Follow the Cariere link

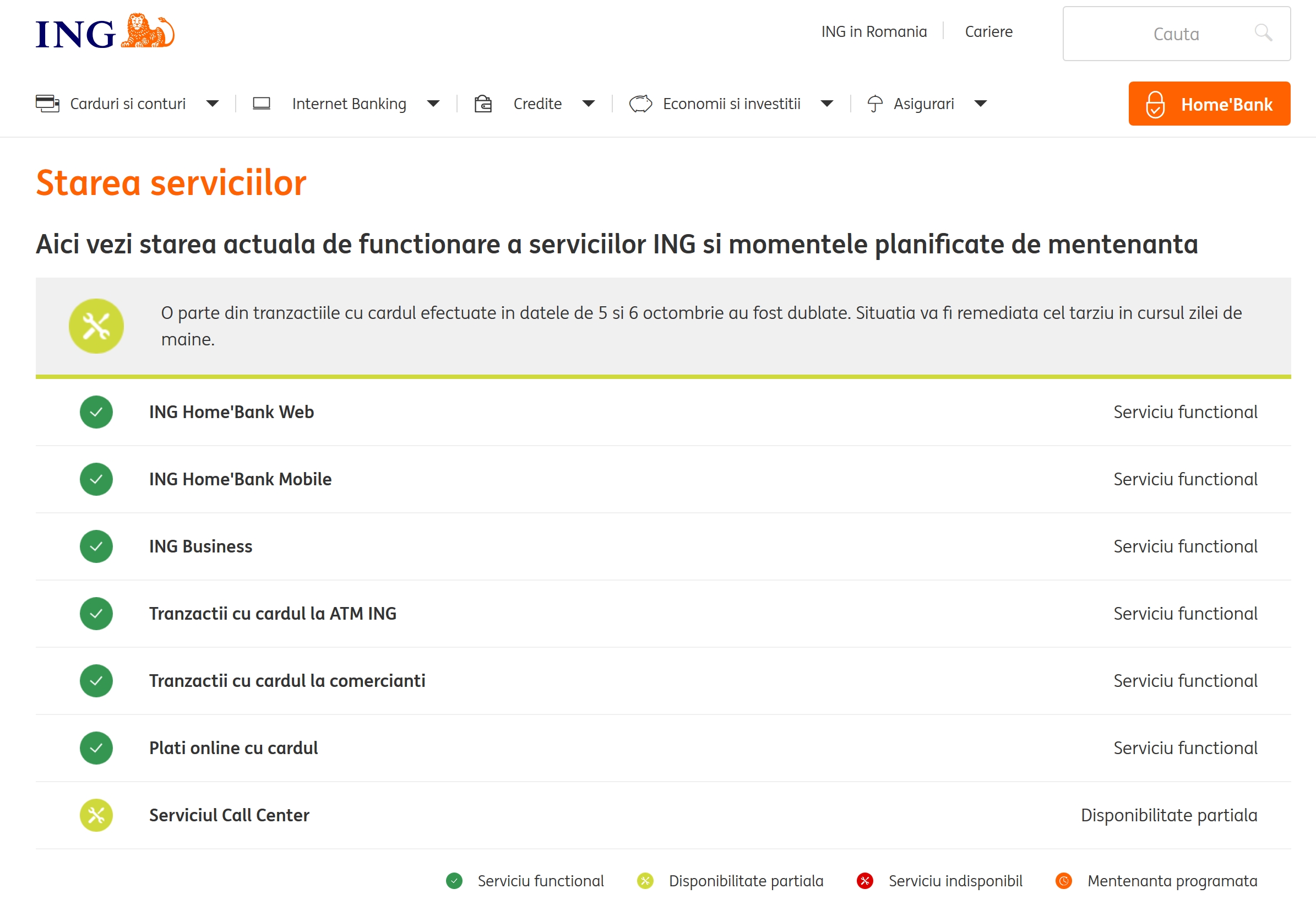coord(988,31)
